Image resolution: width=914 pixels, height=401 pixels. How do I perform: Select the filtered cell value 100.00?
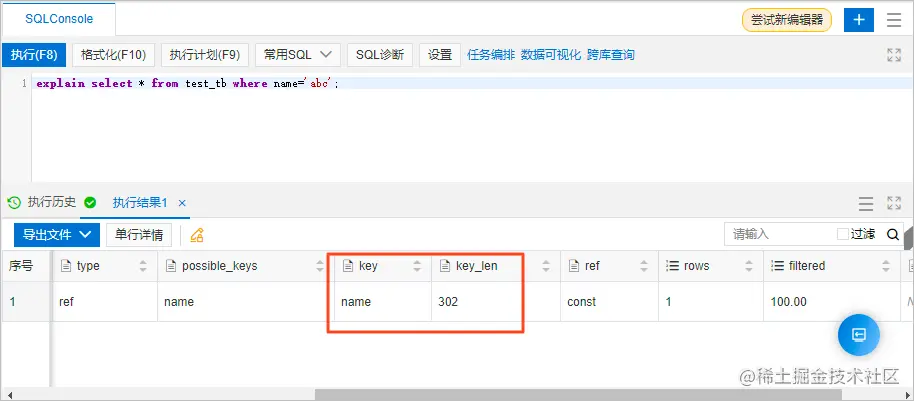point(832,302)
